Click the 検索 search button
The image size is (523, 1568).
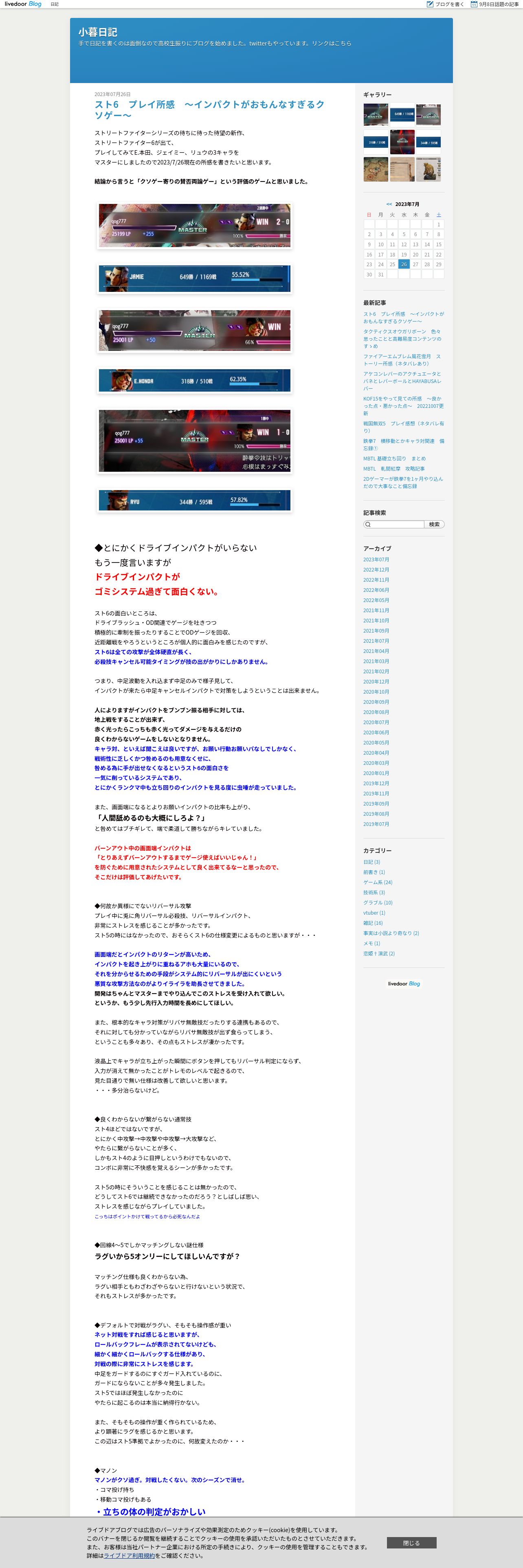(x=434, y=524)
